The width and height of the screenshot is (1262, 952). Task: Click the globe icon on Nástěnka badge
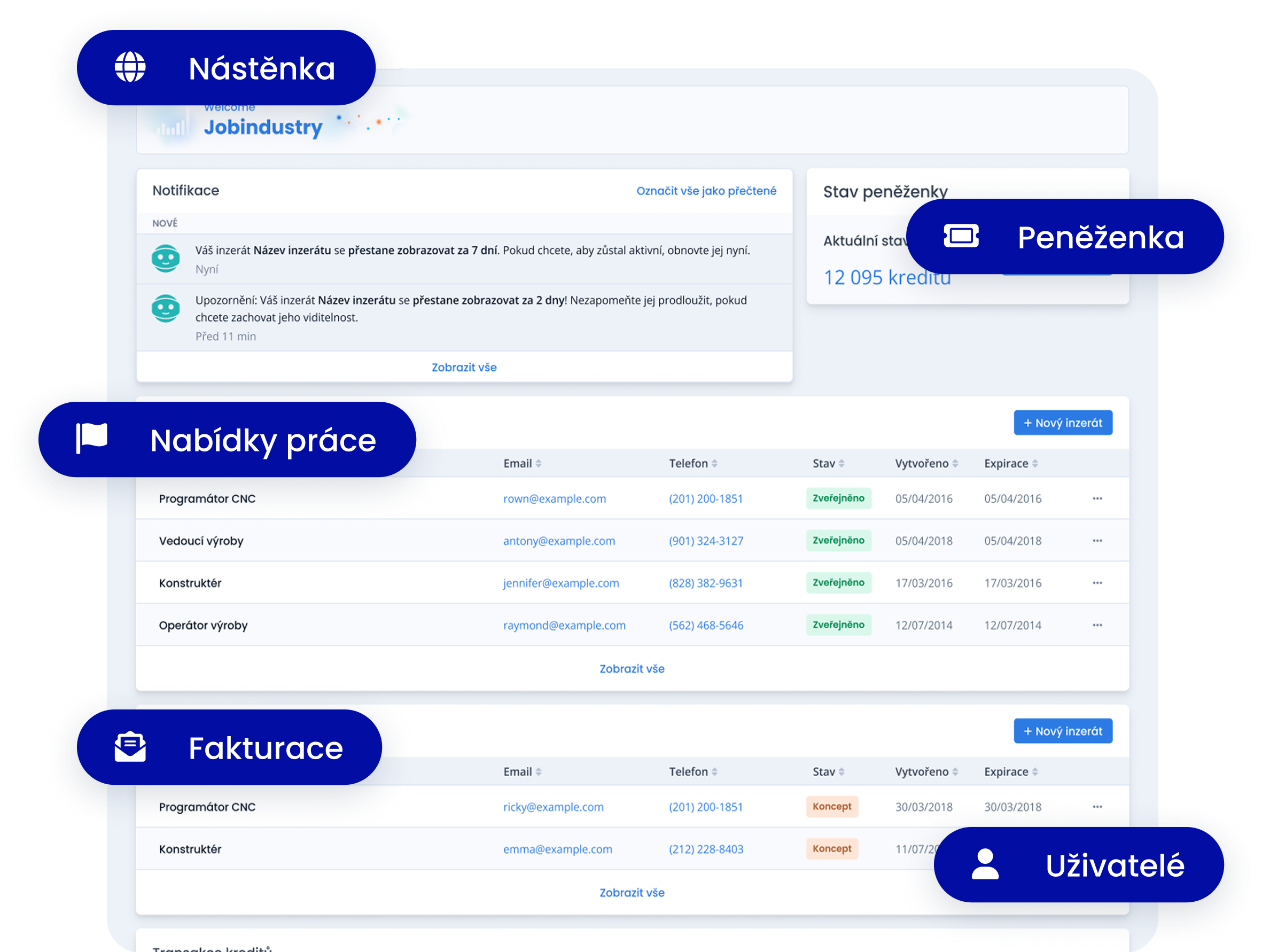click(130, 67)
